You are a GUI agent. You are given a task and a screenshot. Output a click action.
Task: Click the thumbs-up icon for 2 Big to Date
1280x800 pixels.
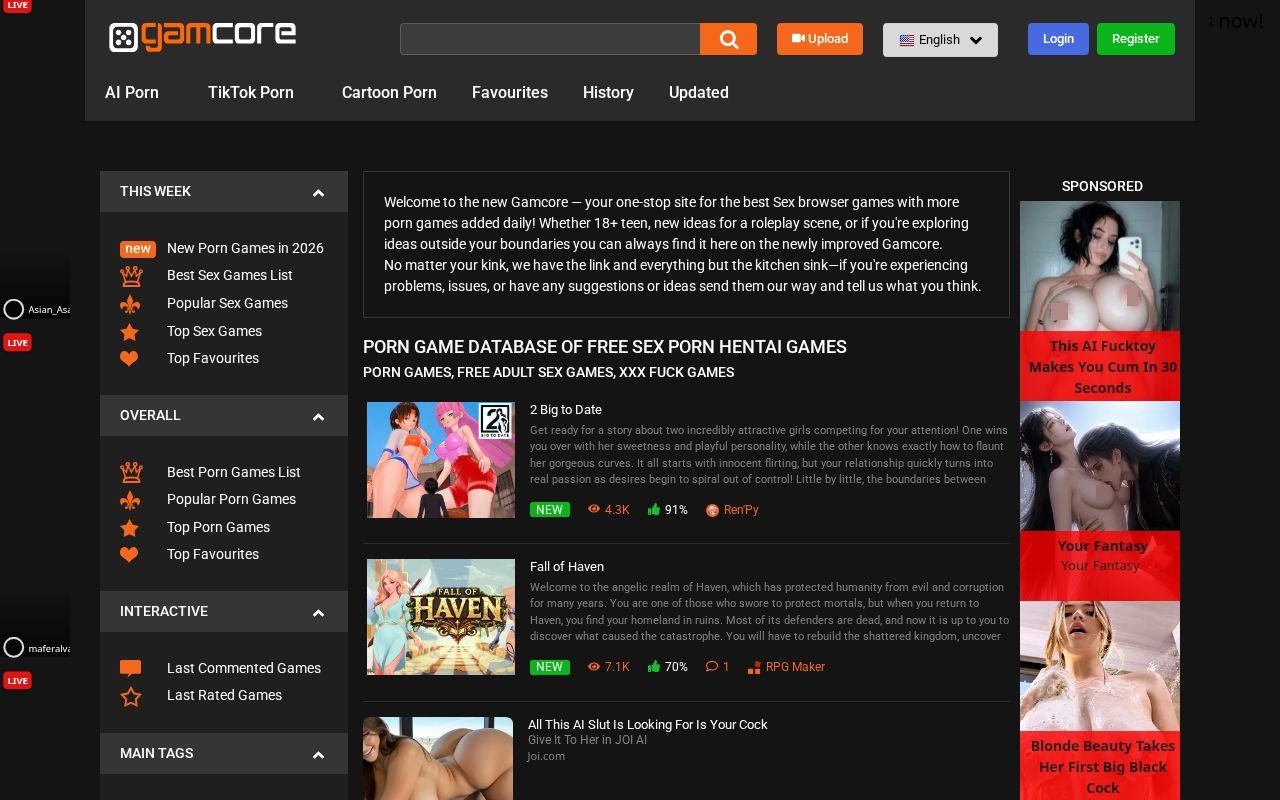click(654, 509)
